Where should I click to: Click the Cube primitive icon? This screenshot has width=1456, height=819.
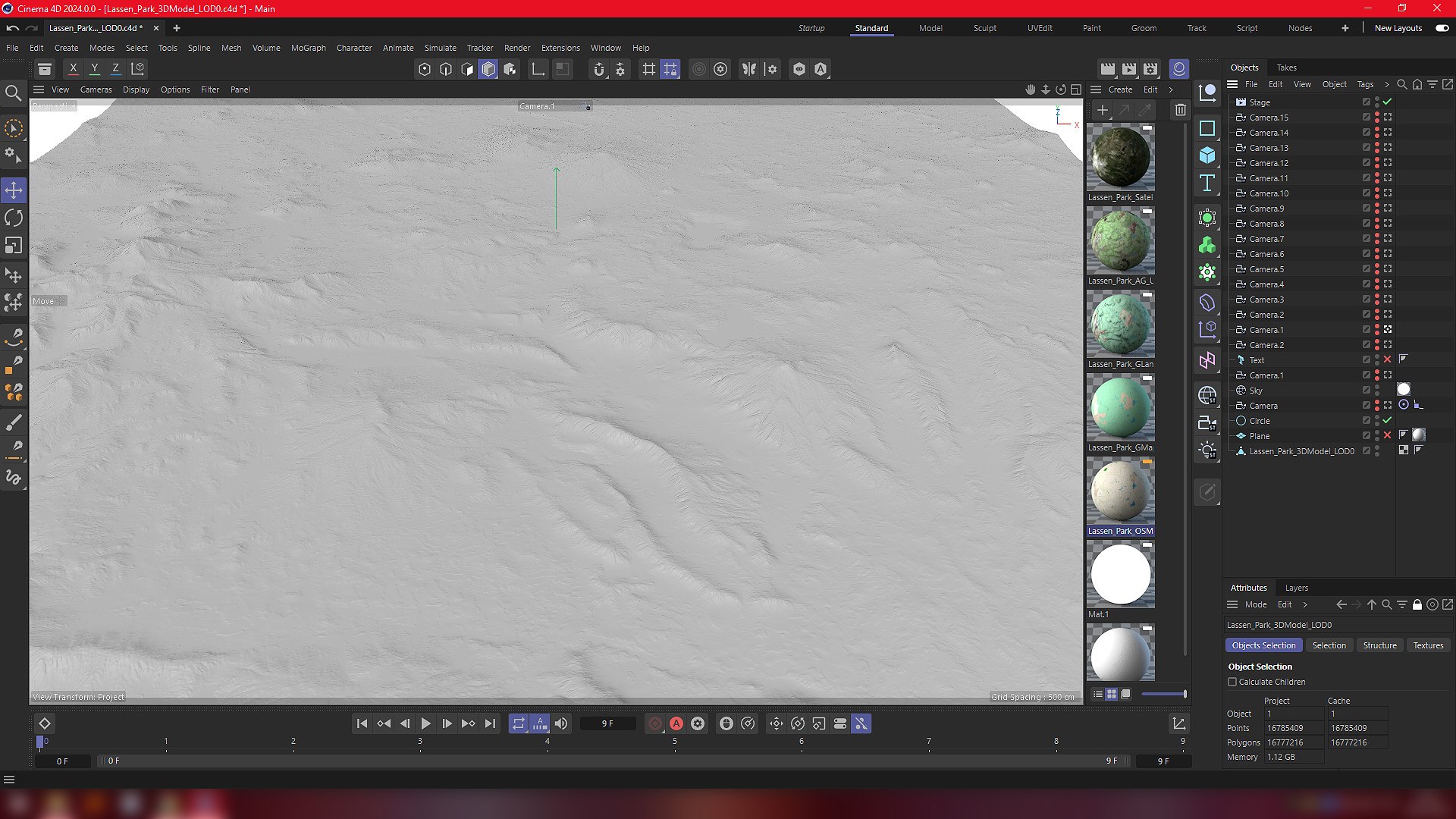coord(1207,155)
